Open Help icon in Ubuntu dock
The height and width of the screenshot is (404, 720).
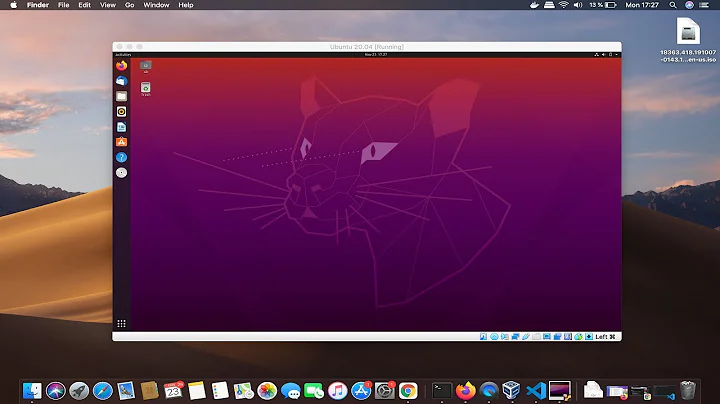pyautogui.click(x=121, y=157)
